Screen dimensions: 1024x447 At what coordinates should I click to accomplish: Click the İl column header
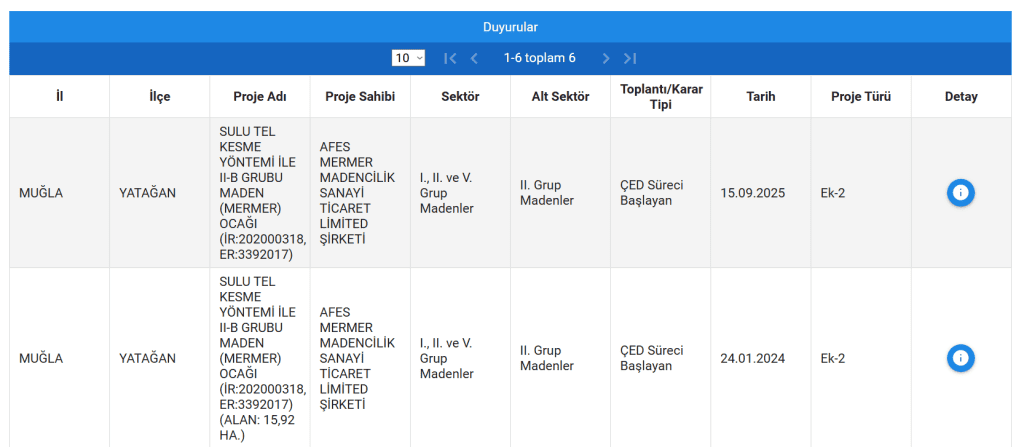coord(60,97)
